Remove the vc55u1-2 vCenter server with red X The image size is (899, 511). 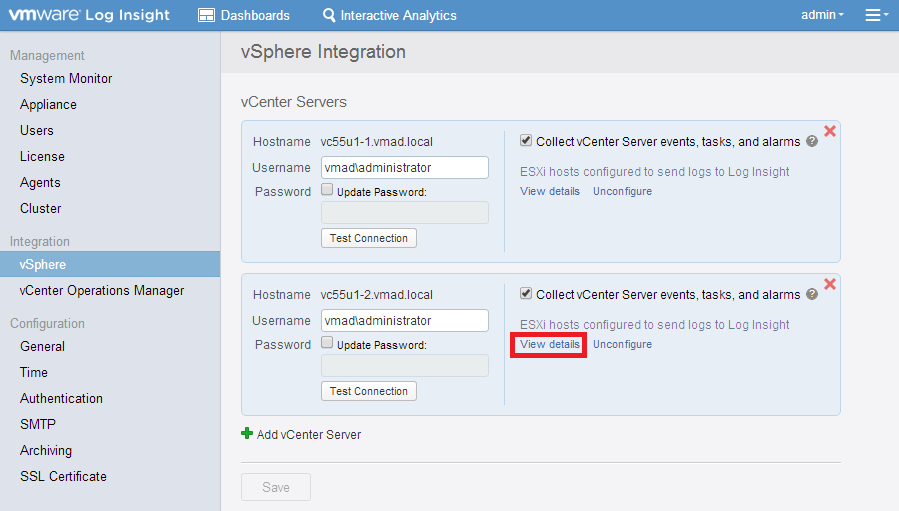click(829, 284)
